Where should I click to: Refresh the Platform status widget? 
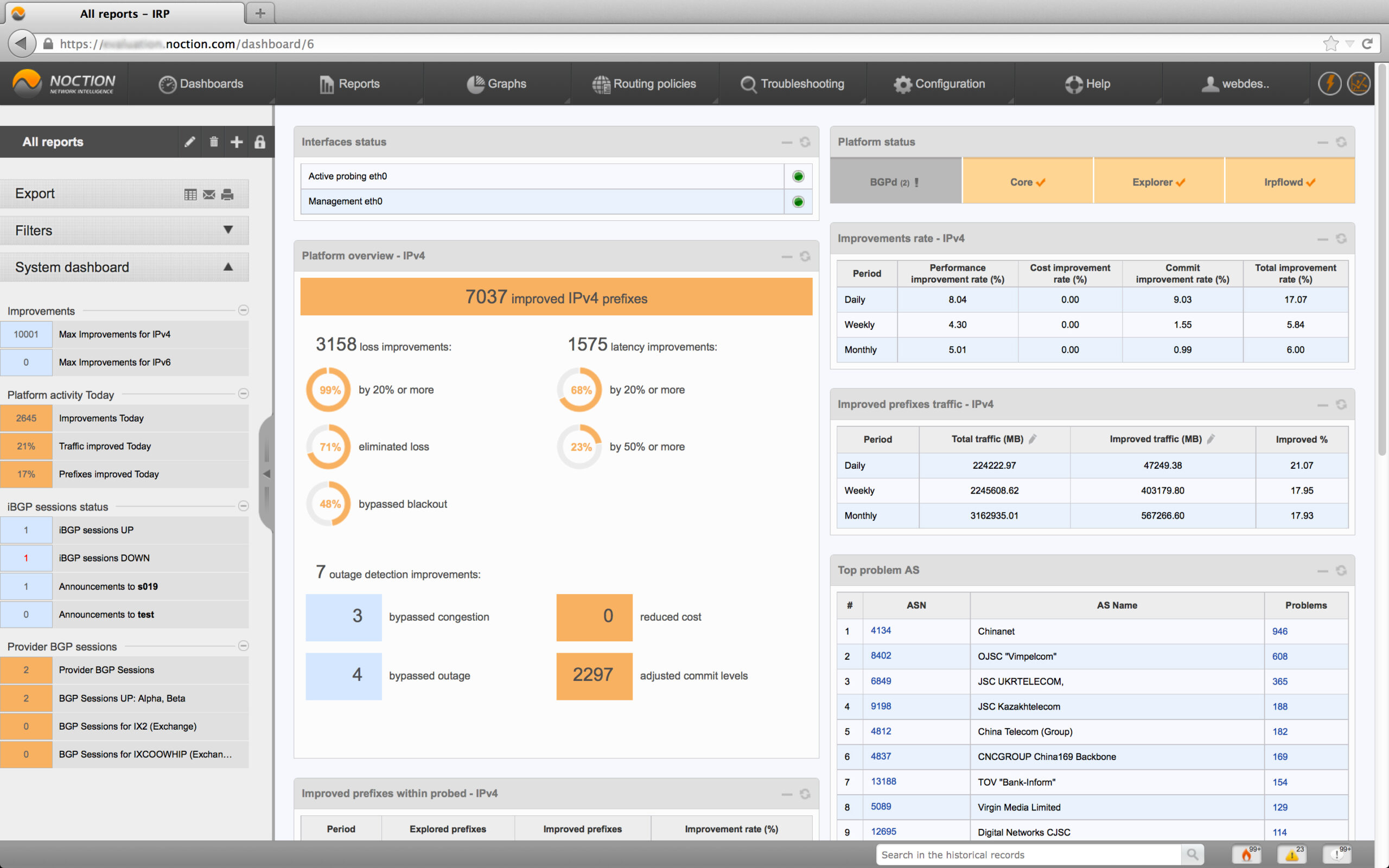pyautogui.click(x=1341, y=142)
